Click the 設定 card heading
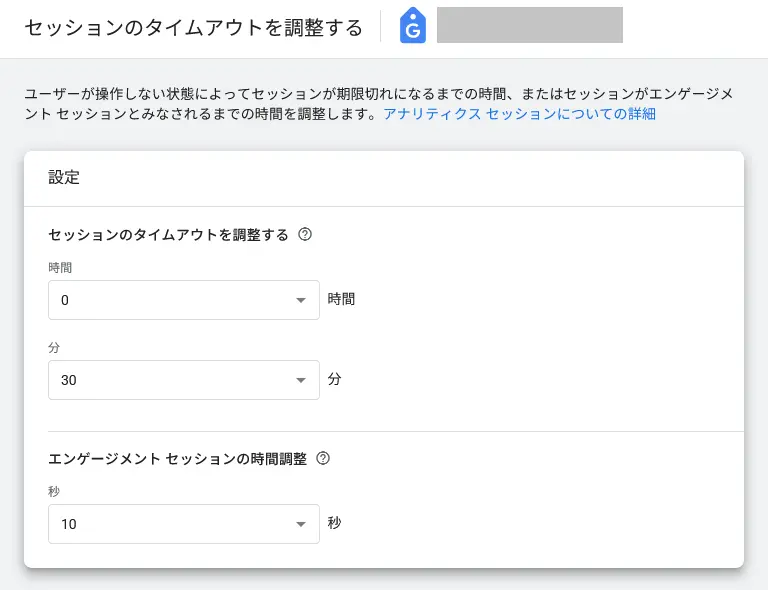768x590 pixels. [x=64, y=177]
